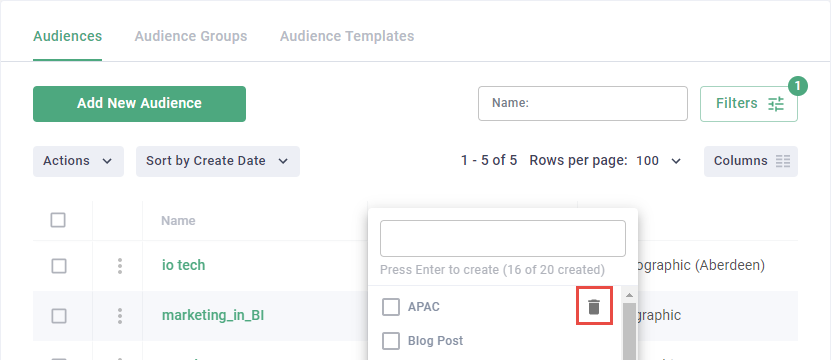Click the scrollbar up arrow in label list
This screenshot has width=831, height=360.
tap(629, 295)
